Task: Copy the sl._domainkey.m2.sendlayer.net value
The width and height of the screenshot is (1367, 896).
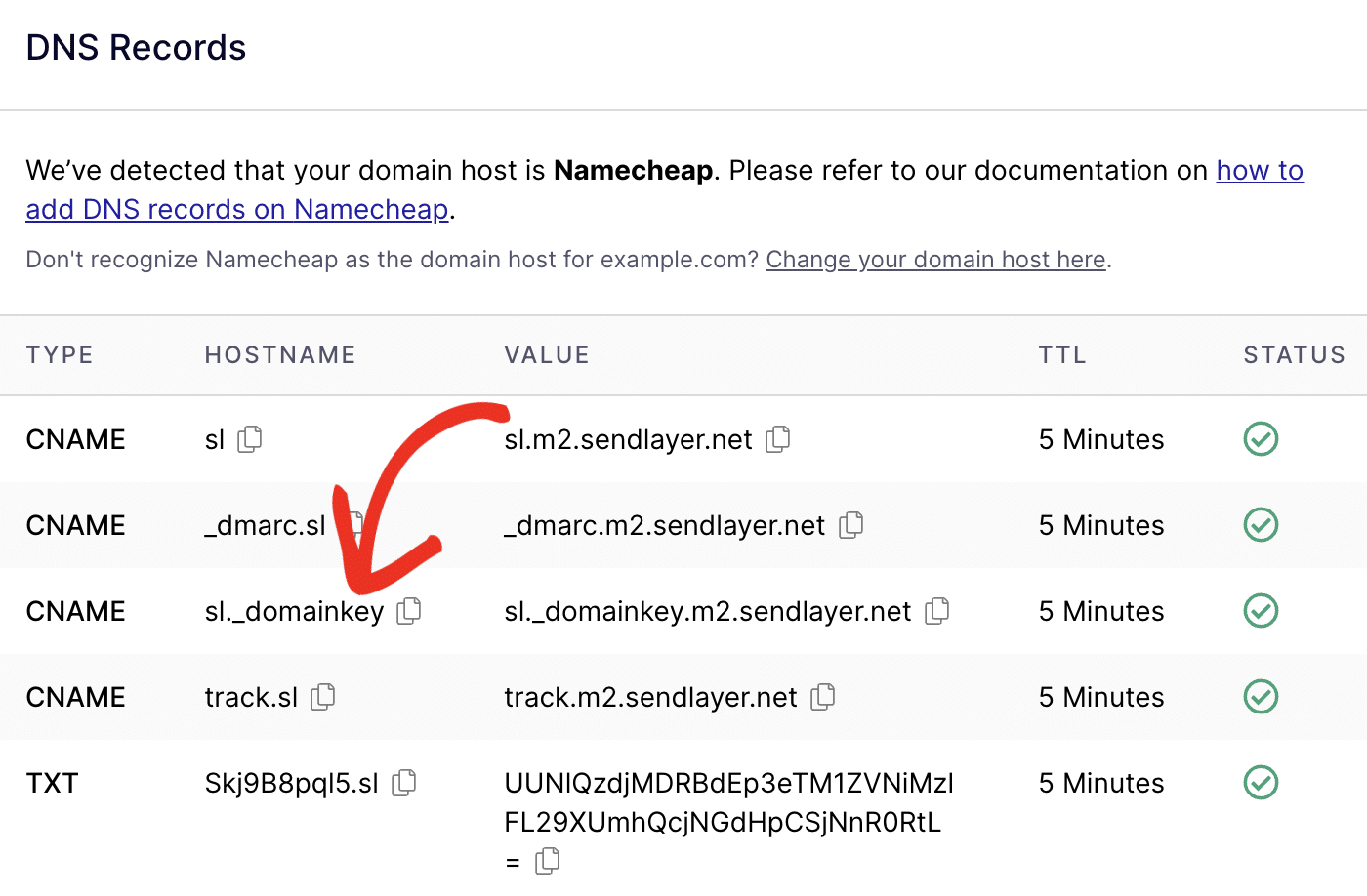Action: coord(937,611)
